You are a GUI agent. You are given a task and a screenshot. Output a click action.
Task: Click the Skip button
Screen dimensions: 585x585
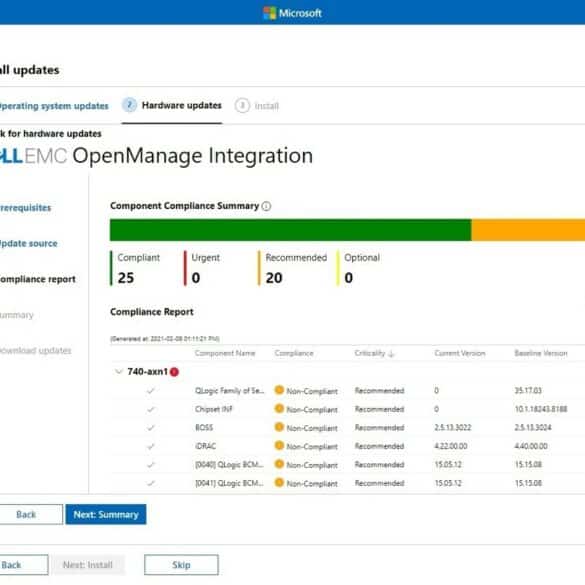[x=181, y=565]
